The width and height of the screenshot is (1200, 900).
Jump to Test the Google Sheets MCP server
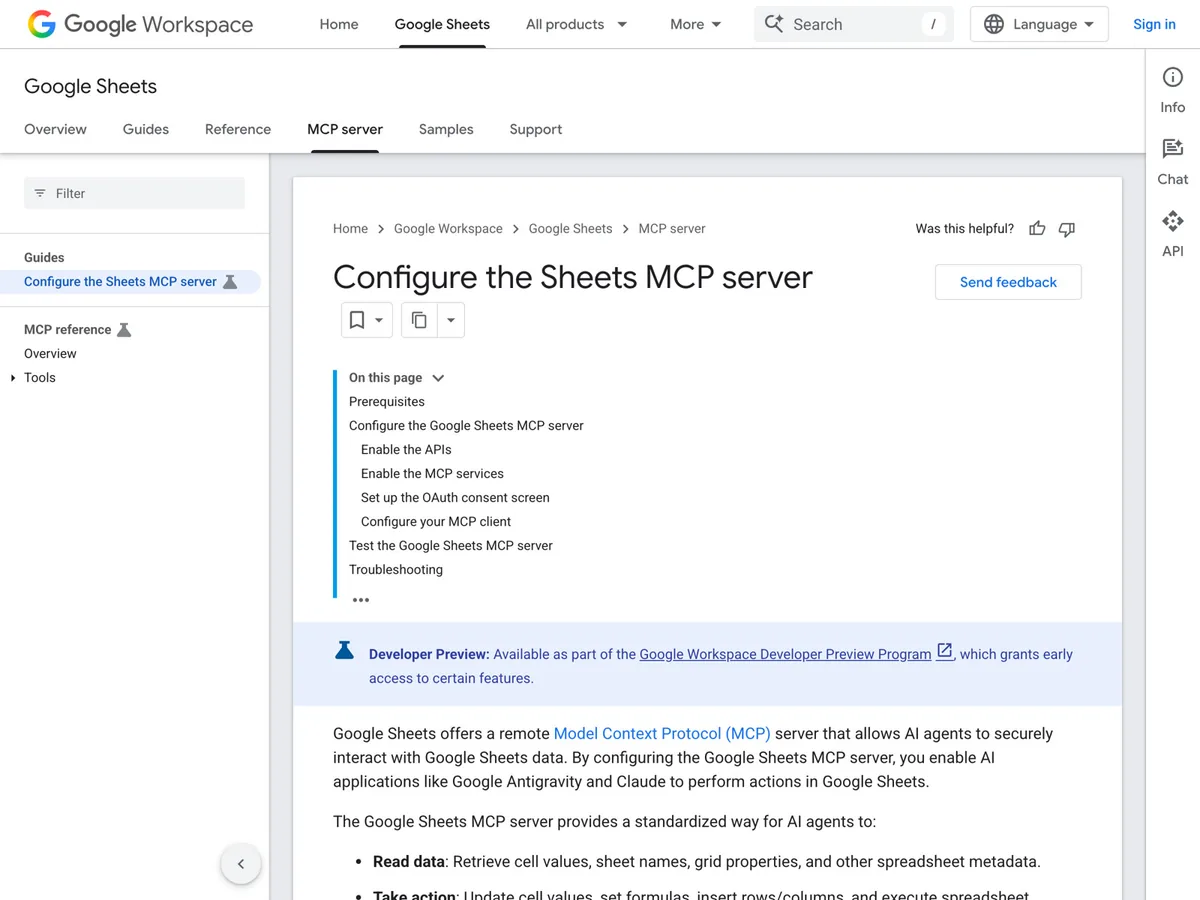pyautogui.click(x=451, y=546)
